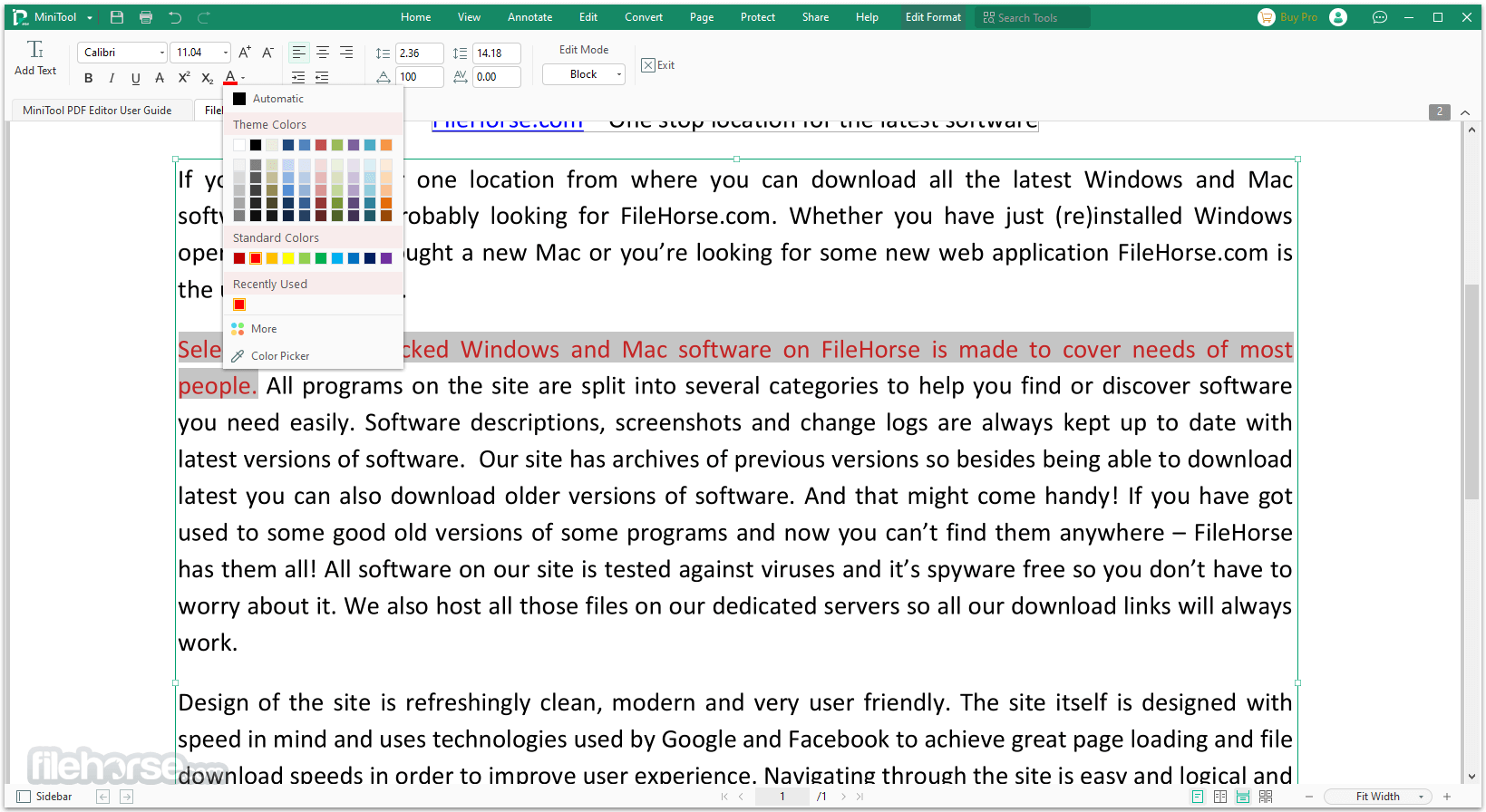The height and width of the screenshot is (812, 1486).
Task: Open the feedback chat bubble icon
Action: [x=1380, y=17]
